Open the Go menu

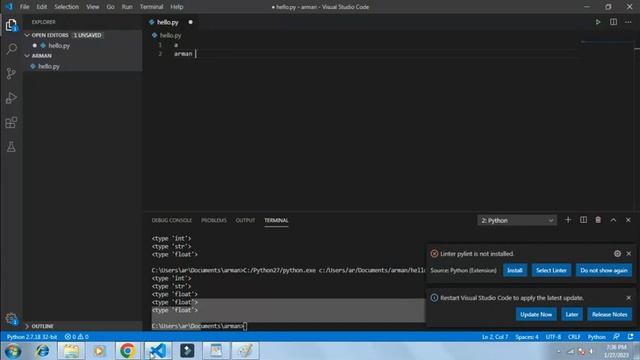[111, 7]
